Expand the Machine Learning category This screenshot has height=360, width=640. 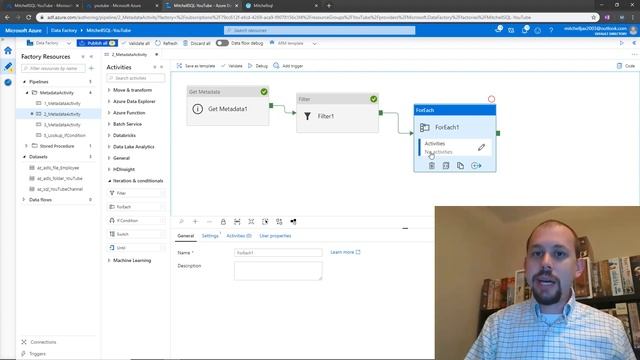pyautogui.click(x=131, y=260)
